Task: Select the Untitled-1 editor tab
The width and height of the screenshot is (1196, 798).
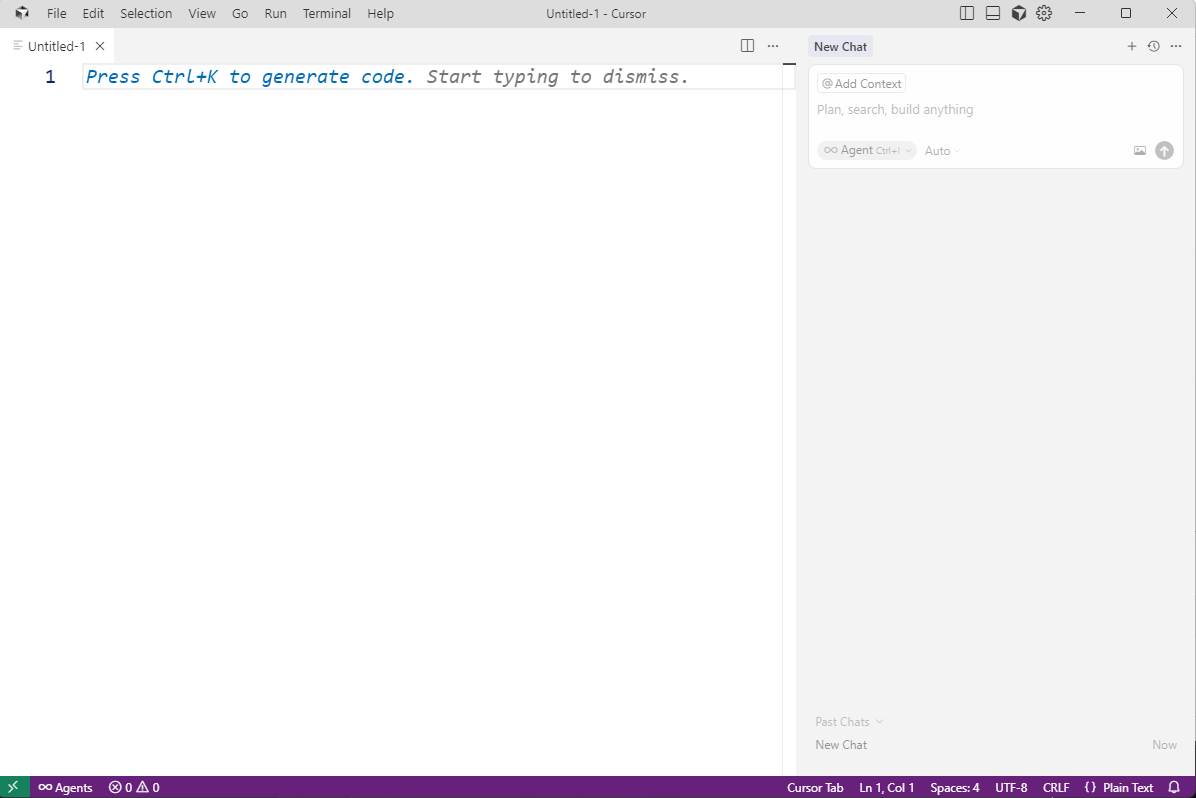Action: coord(55,46)
